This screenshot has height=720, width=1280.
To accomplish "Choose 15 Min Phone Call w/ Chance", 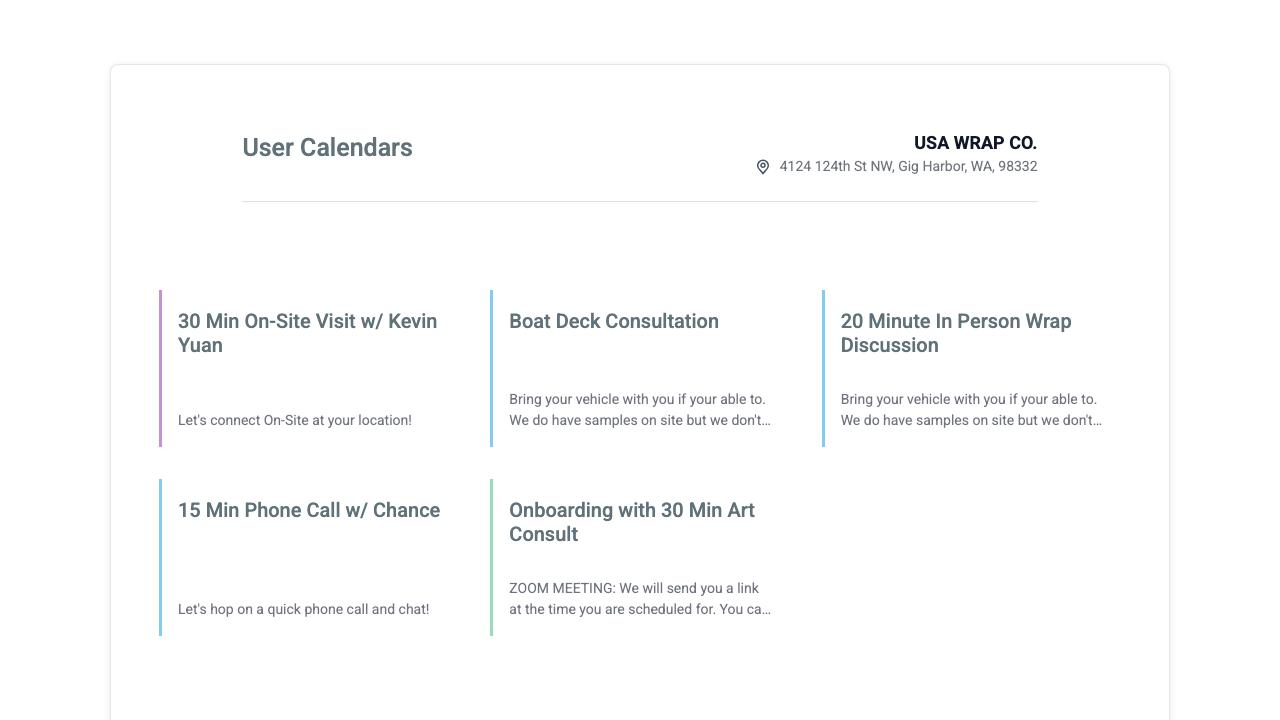I will click(x=309, y=510).
